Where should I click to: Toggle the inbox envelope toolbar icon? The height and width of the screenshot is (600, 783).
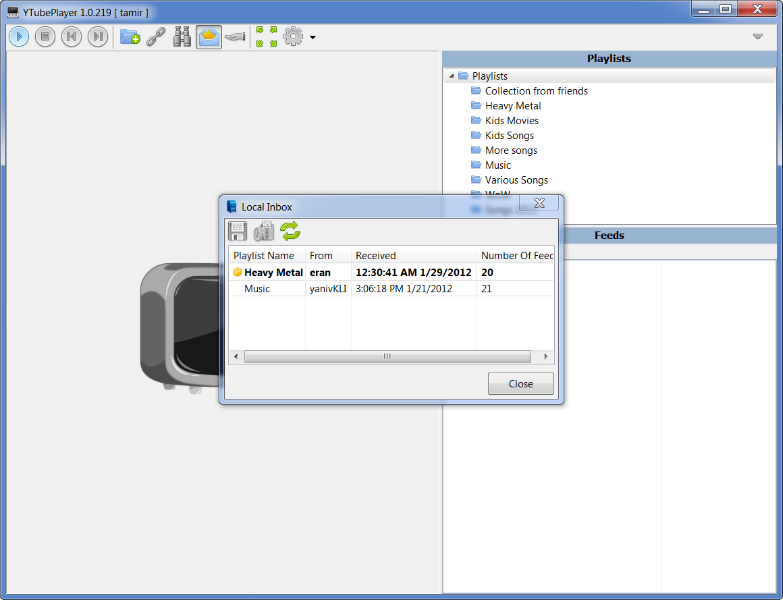click(x=209, y=37)
